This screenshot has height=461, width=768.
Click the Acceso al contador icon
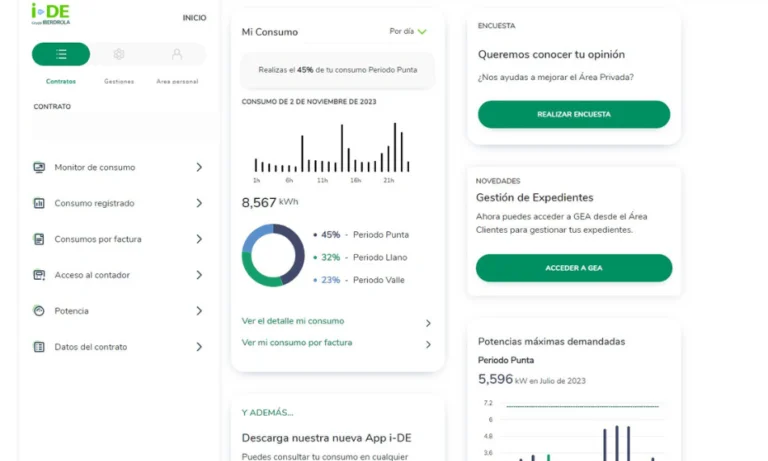click(39, 275)
